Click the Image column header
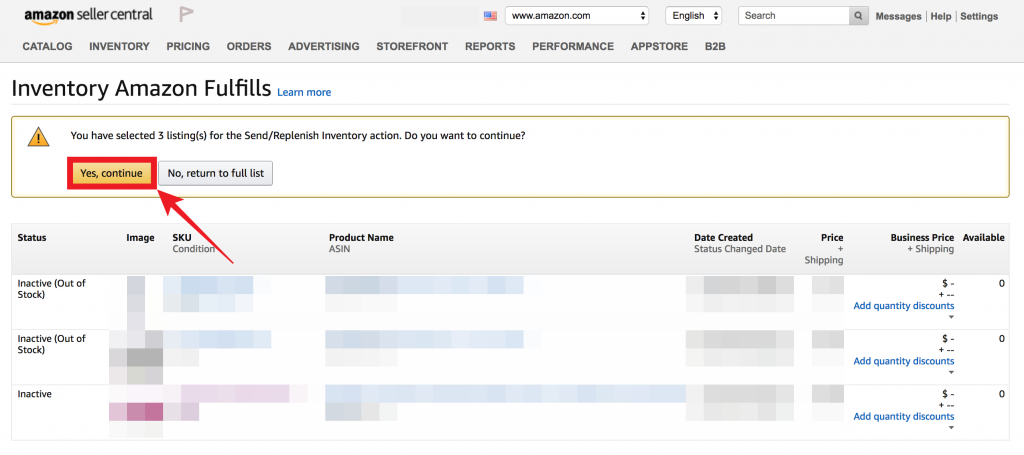Screen dimensions: 1024x455 pos(140,238)
